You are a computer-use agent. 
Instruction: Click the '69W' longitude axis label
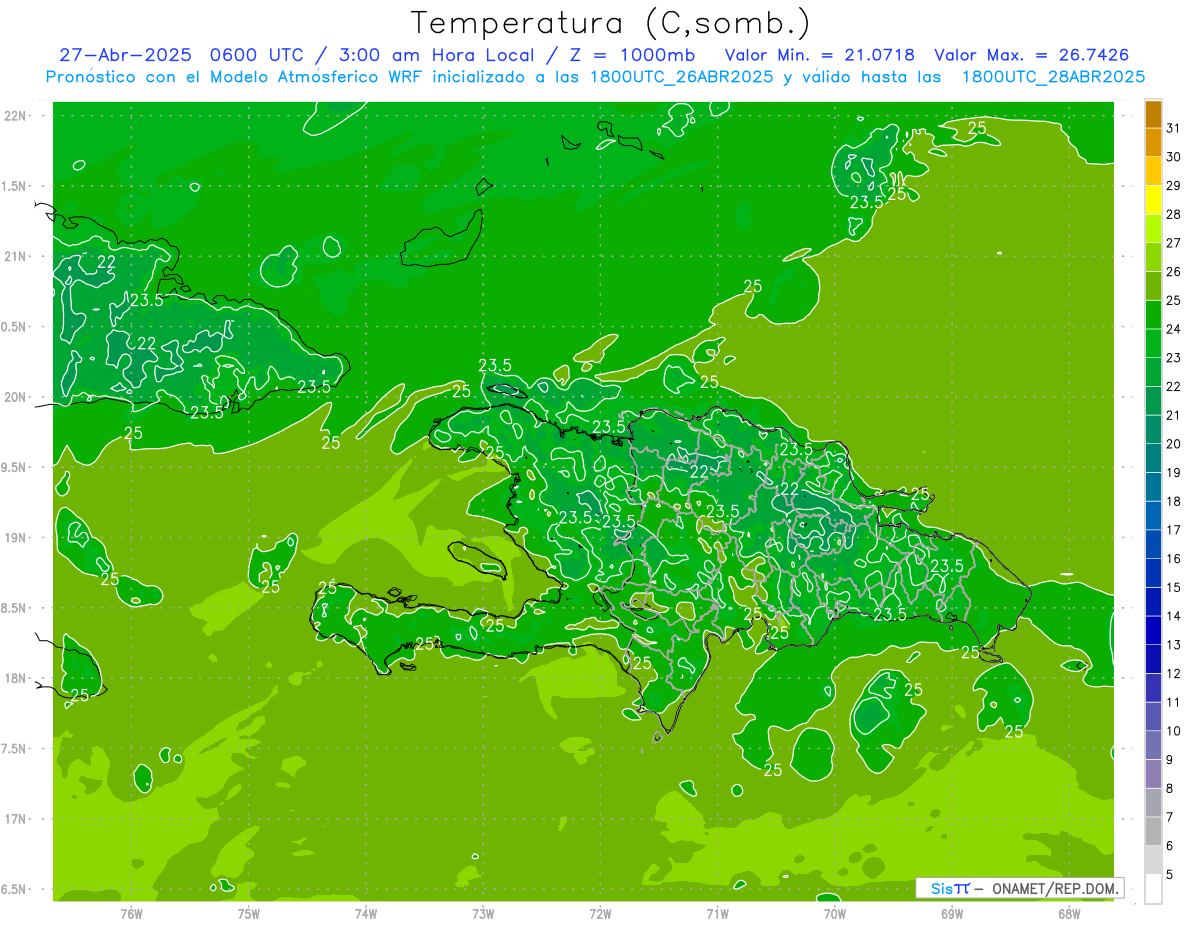[x=952, y=914]
